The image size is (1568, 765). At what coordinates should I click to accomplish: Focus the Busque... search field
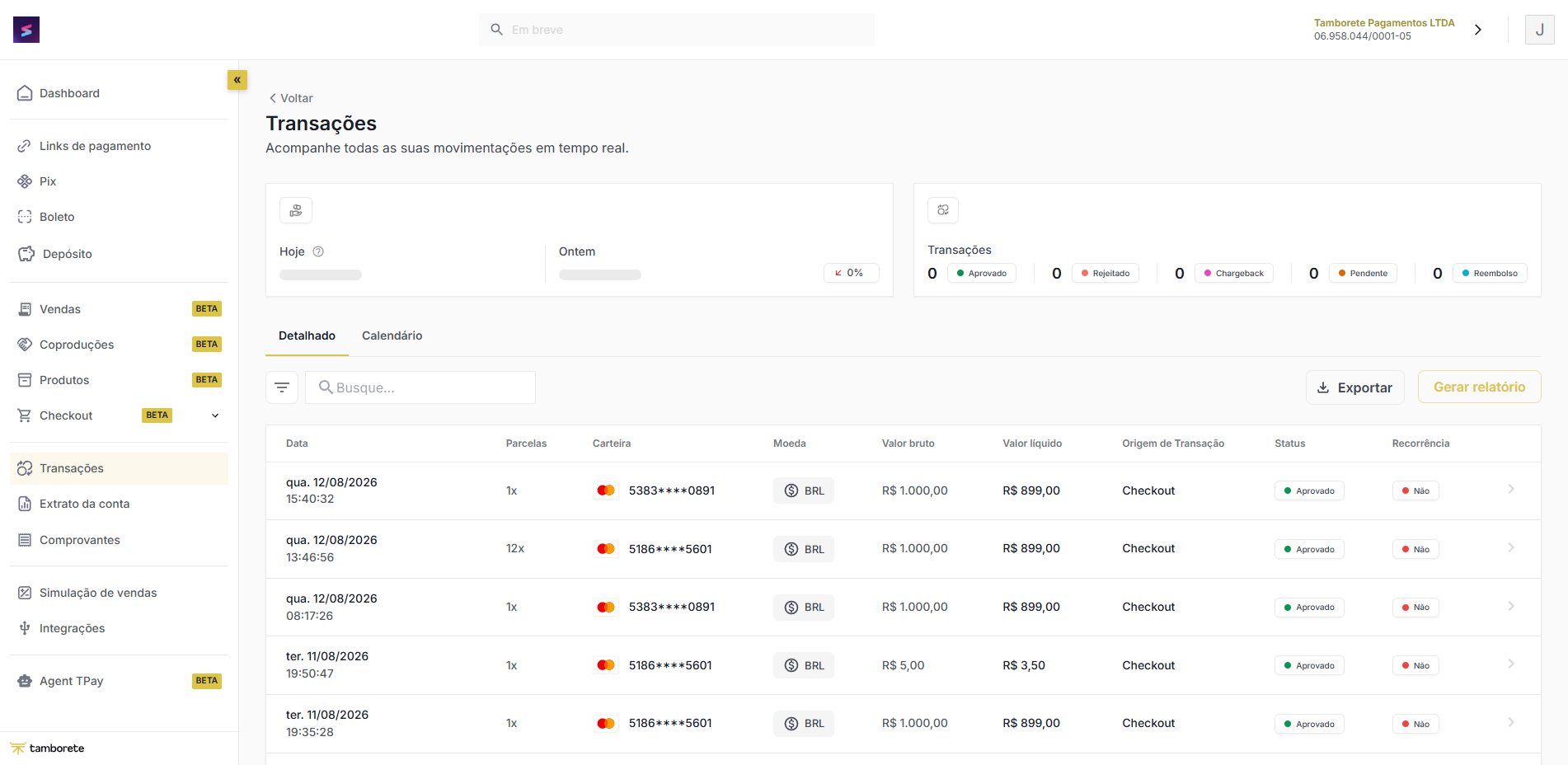[420, 387]
